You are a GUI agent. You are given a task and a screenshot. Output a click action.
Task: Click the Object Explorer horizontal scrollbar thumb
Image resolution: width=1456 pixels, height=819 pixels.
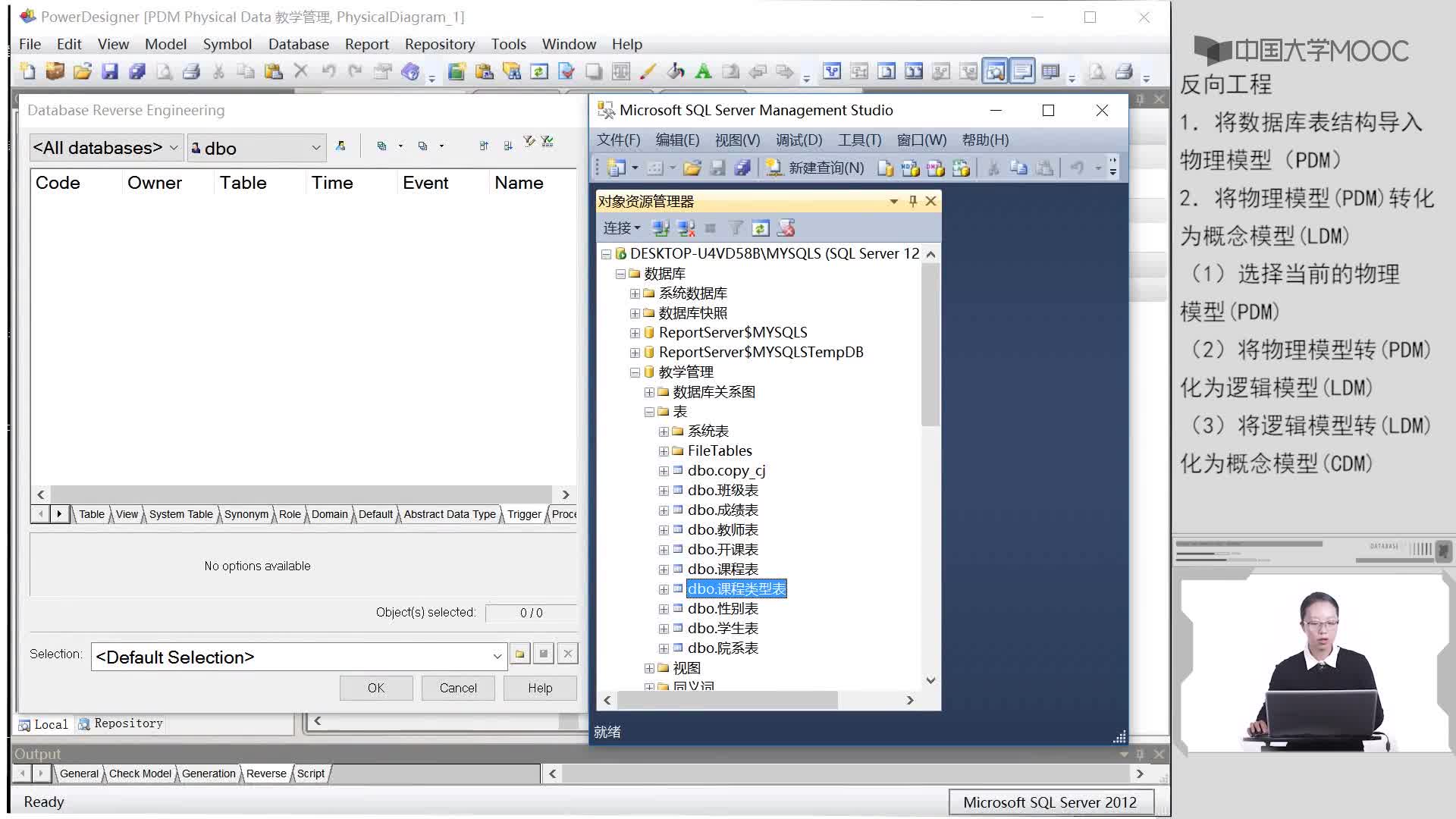pos(727,700)
